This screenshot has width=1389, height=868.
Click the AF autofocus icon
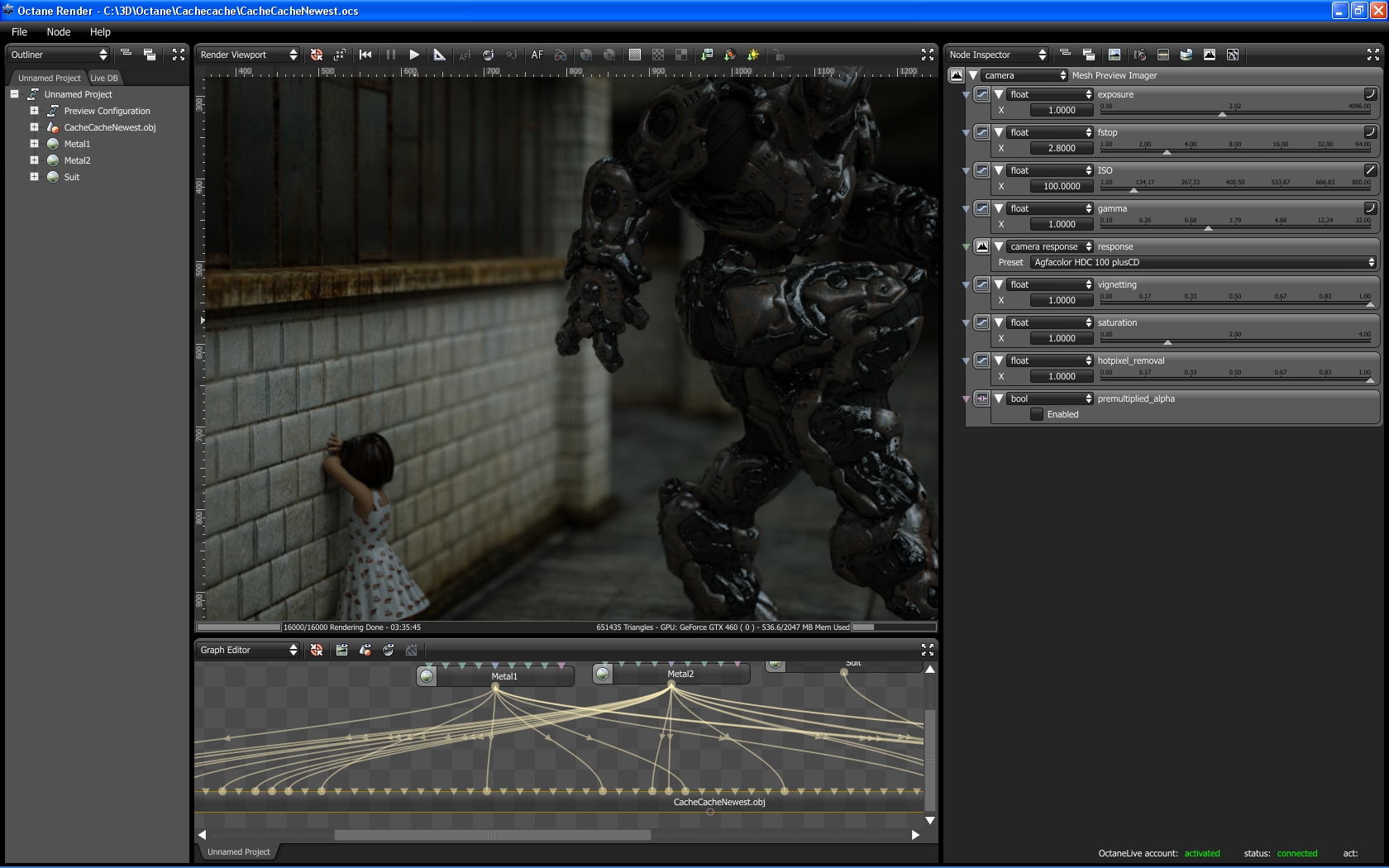tap(537, 55)
